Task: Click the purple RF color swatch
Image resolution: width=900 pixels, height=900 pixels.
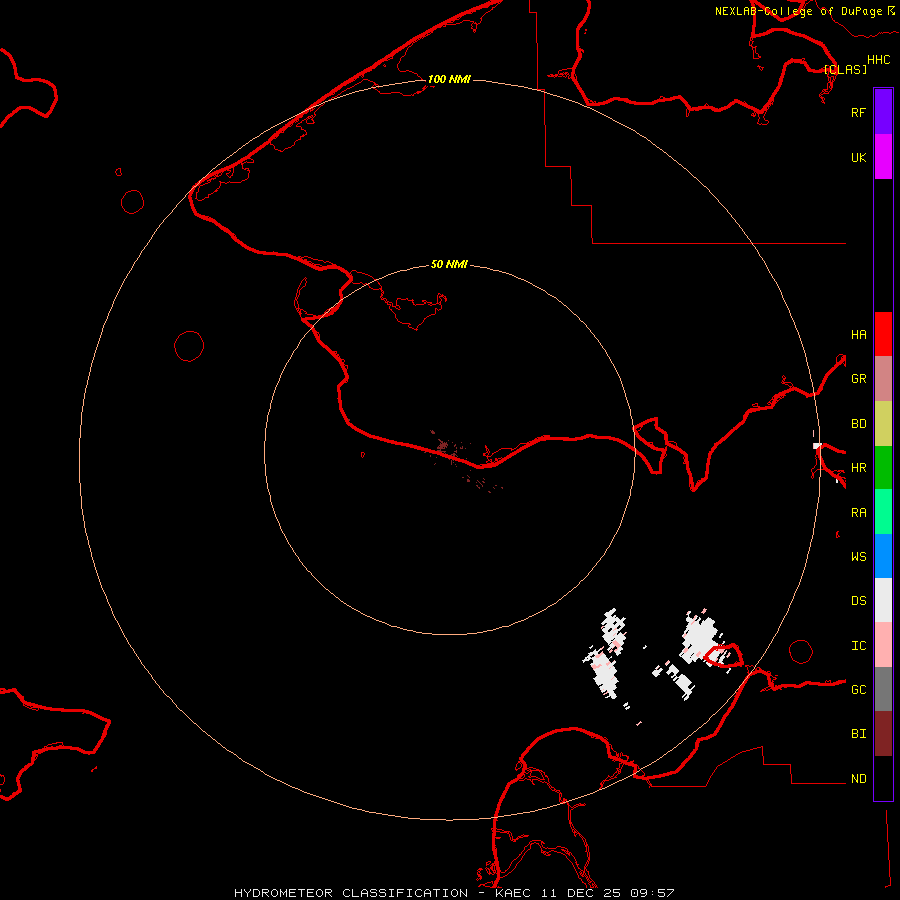Action: (x=883, y=112)
